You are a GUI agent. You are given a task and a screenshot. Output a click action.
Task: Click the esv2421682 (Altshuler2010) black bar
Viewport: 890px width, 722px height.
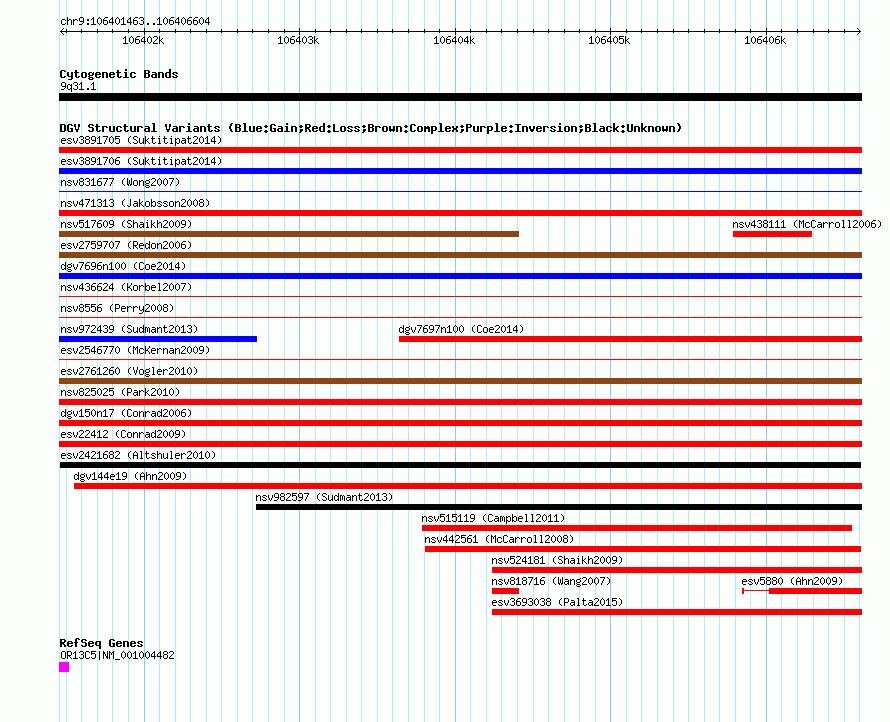[x=460, y=465]
